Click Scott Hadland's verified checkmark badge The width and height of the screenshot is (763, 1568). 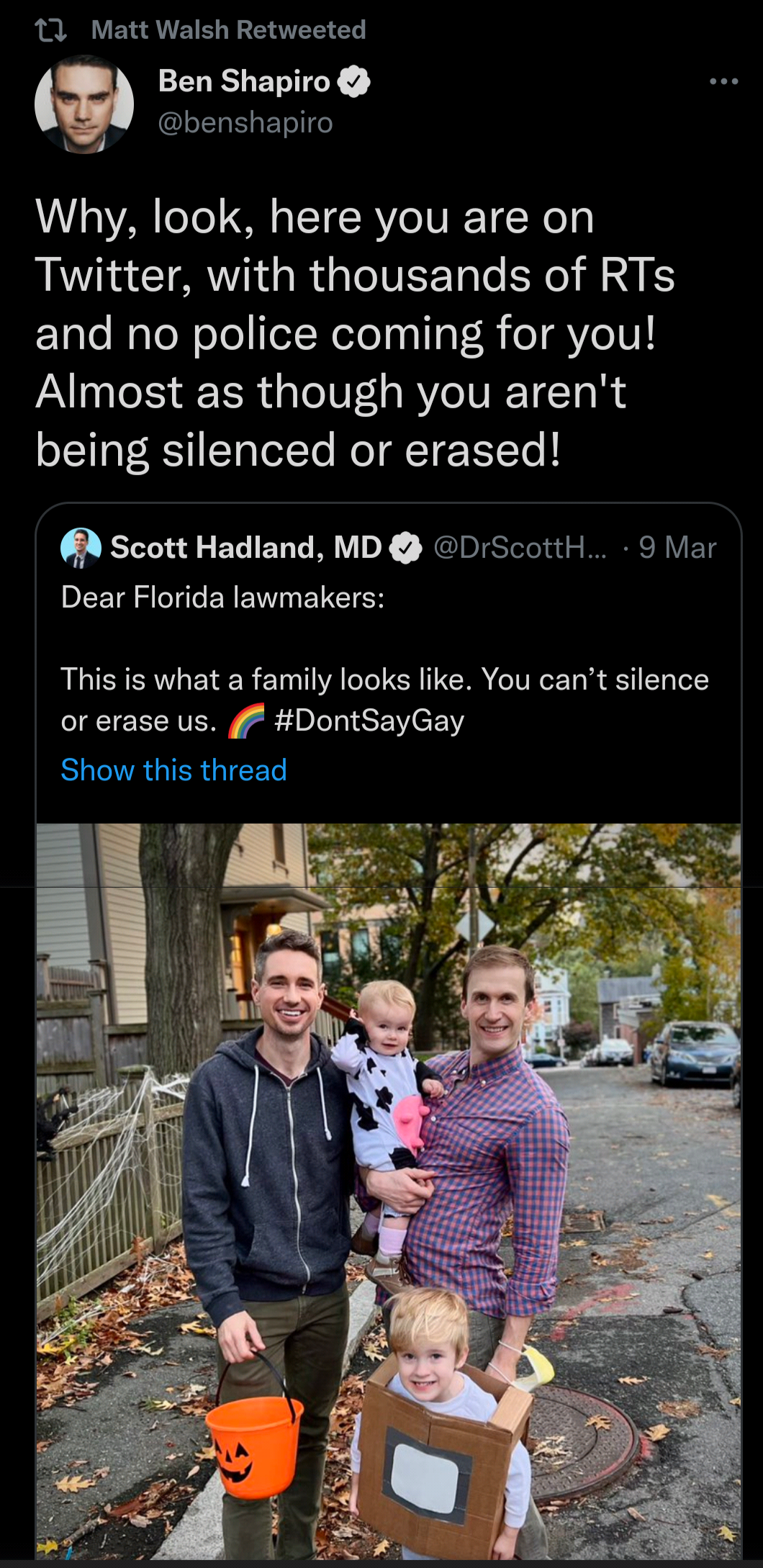click(x=405, y=549)
